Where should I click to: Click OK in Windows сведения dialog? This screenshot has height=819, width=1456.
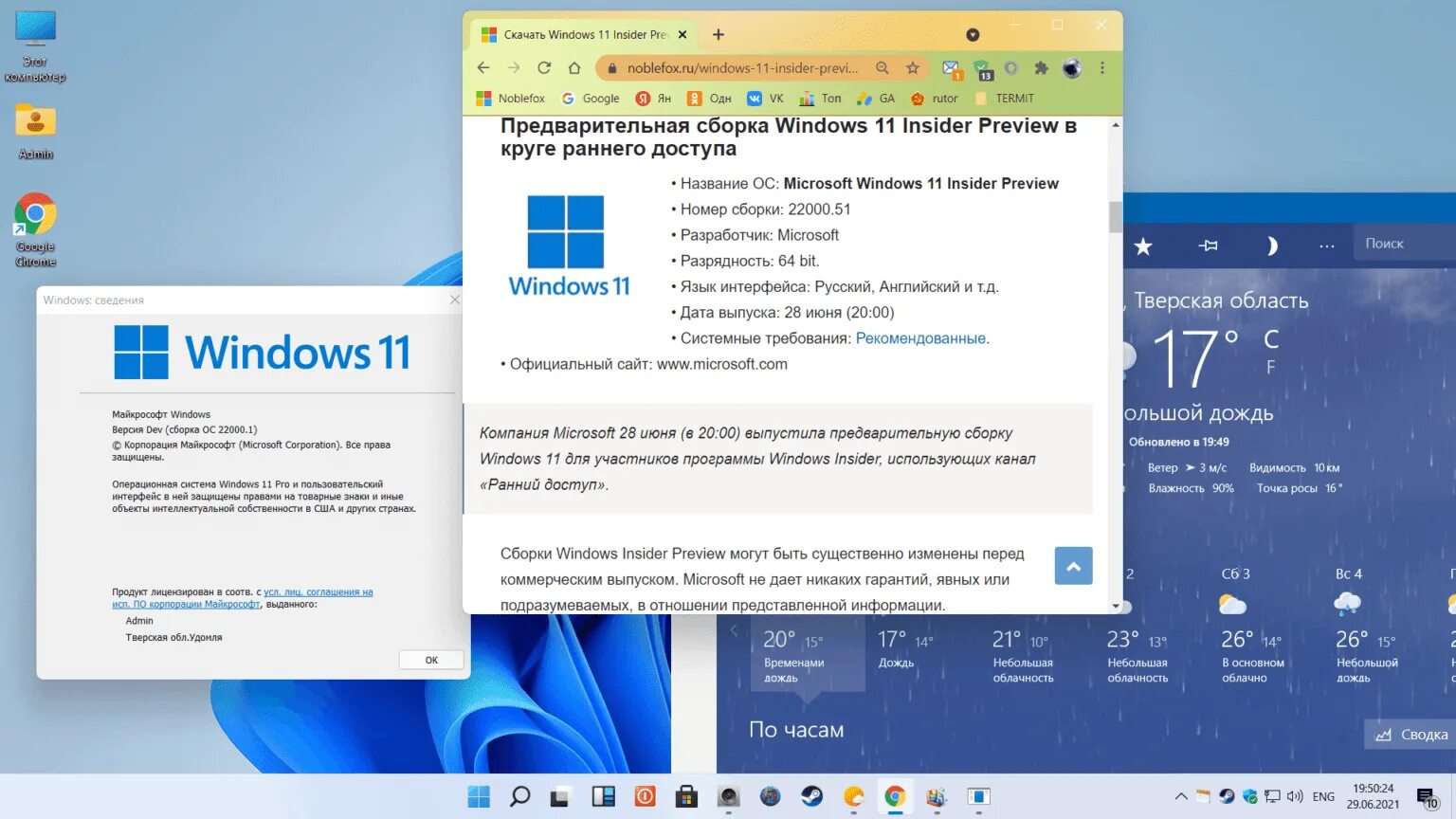431,660
